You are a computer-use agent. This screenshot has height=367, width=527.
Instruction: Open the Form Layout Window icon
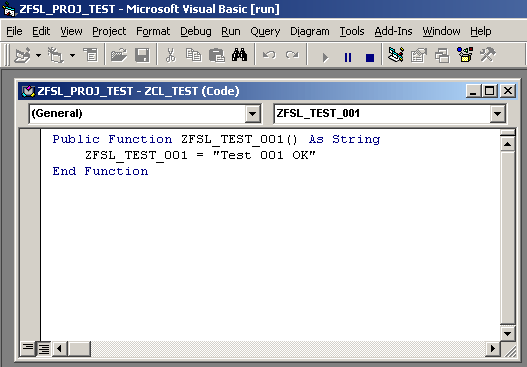click(x=442, y=55)
